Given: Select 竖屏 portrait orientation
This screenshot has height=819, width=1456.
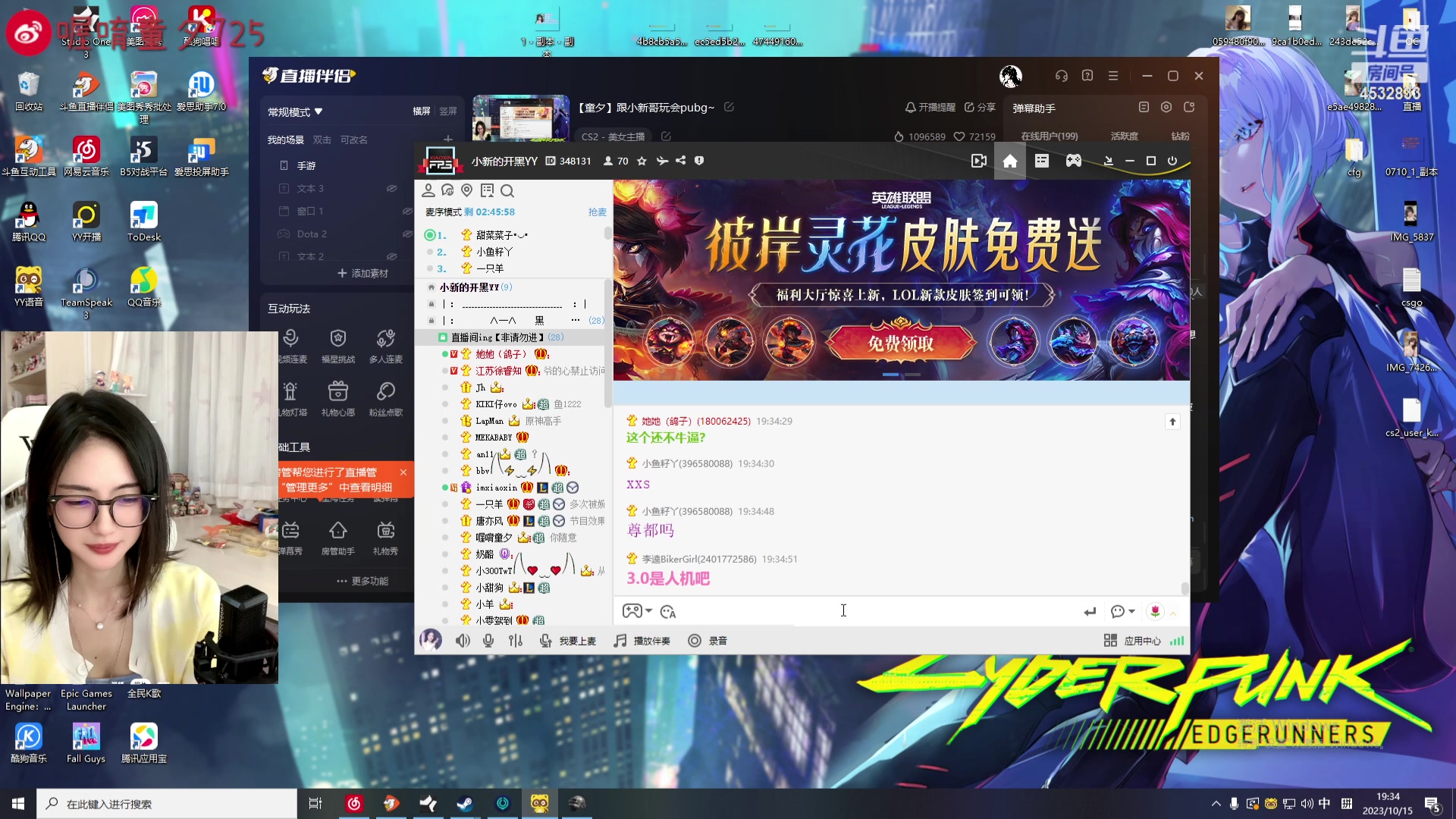Looking at the screenshot, I should pyautogui.click(x=447, y=111).
